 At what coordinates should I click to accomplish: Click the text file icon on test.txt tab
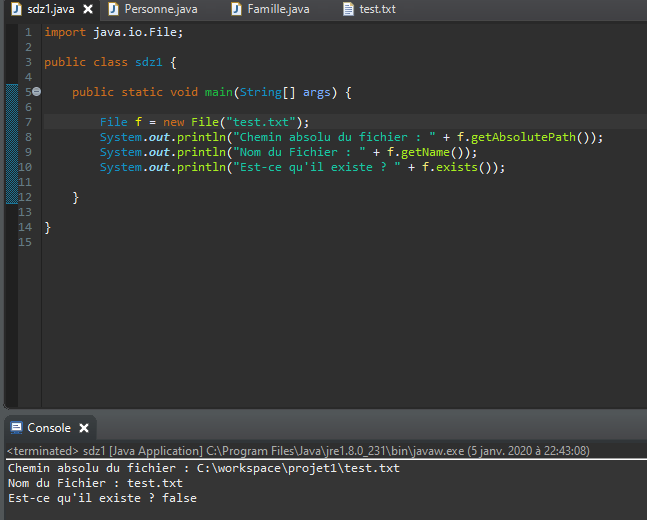pyautogui.click(x=348, y=9)
